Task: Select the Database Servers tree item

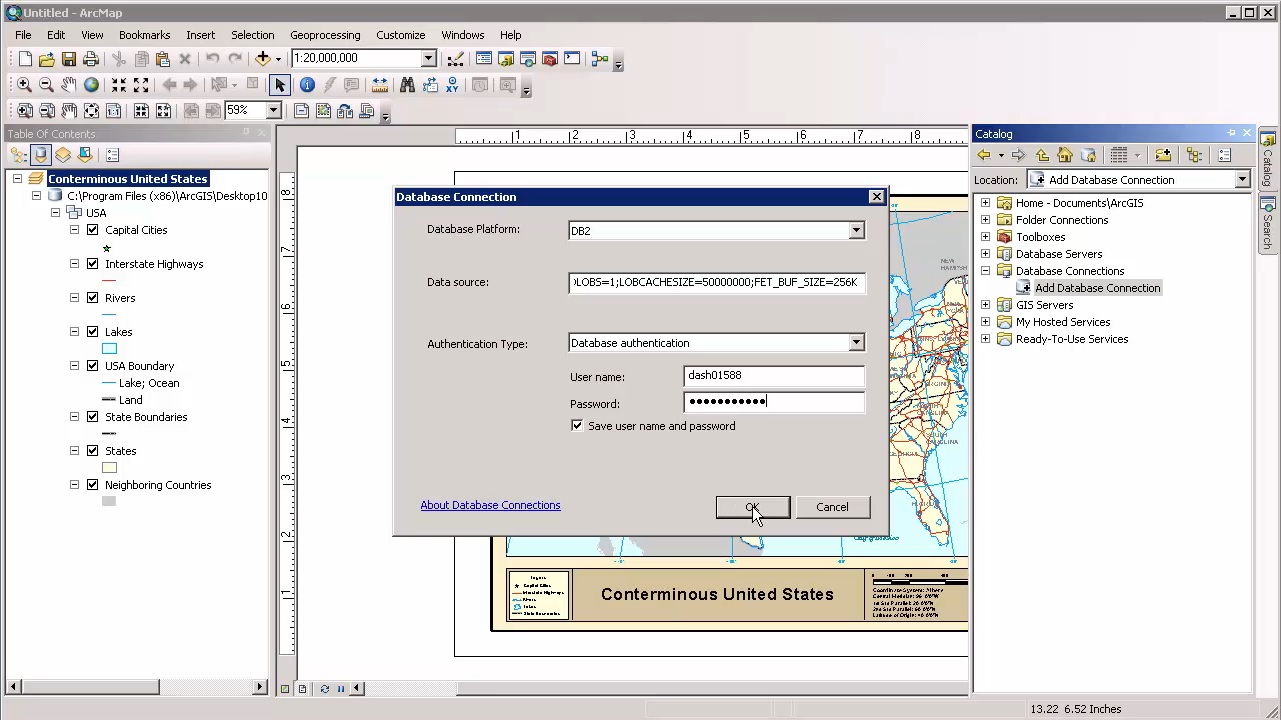Action: [1059, 254]
